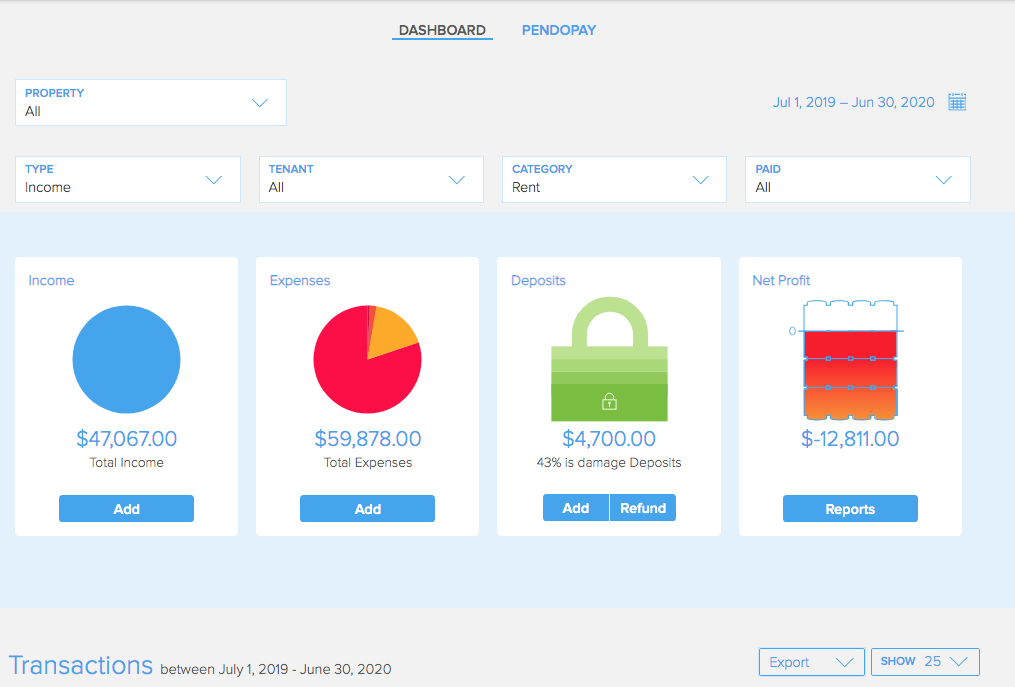Click the Total Income label

126,462
